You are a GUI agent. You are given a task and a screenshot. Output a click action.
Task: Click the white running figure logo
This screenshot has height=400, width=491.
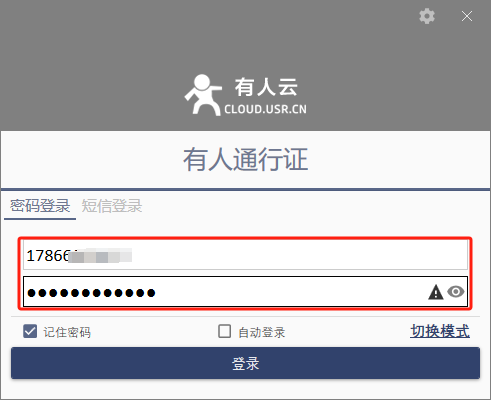(203, 95)
